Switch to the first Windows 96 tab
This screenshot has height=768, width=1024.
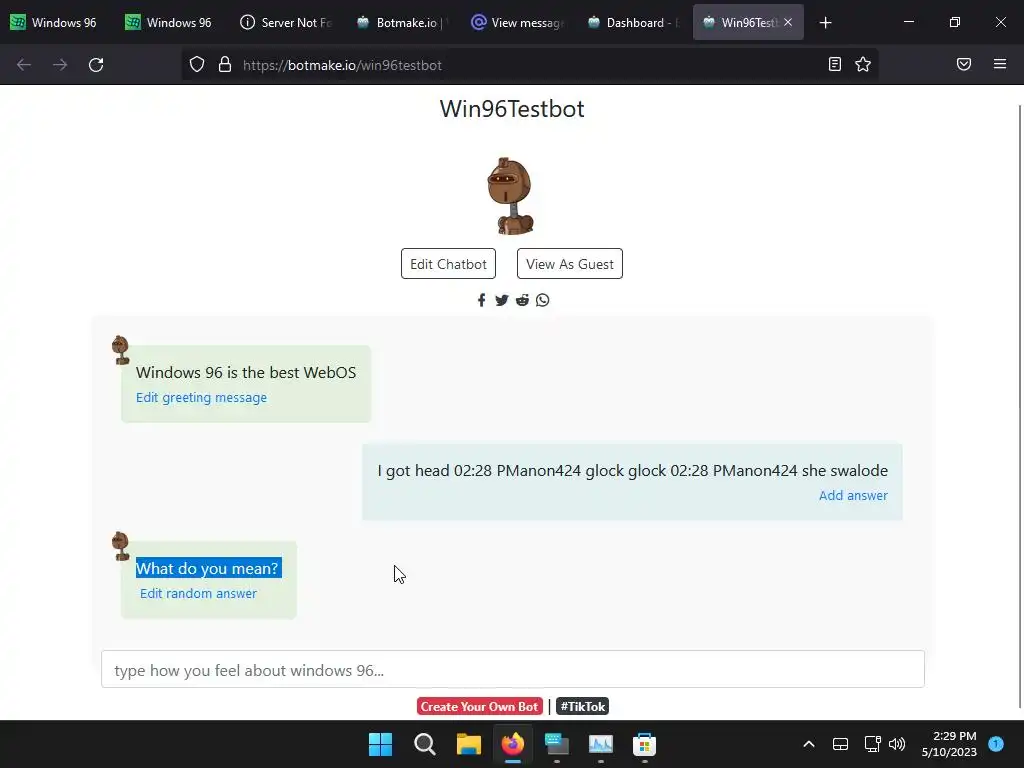point(54,22)
